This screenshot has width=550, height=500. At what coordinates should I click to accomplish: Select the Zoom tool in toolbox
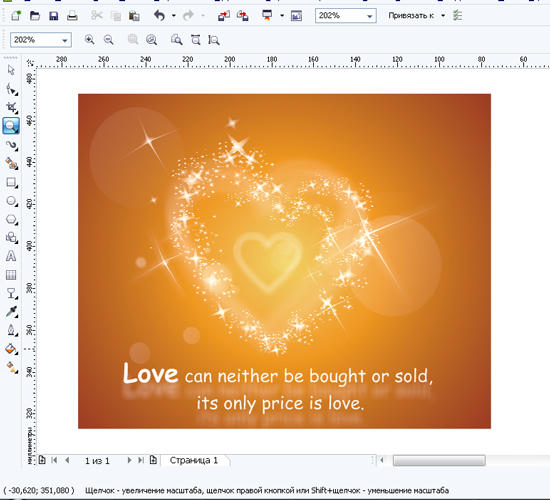click(11, 126)
